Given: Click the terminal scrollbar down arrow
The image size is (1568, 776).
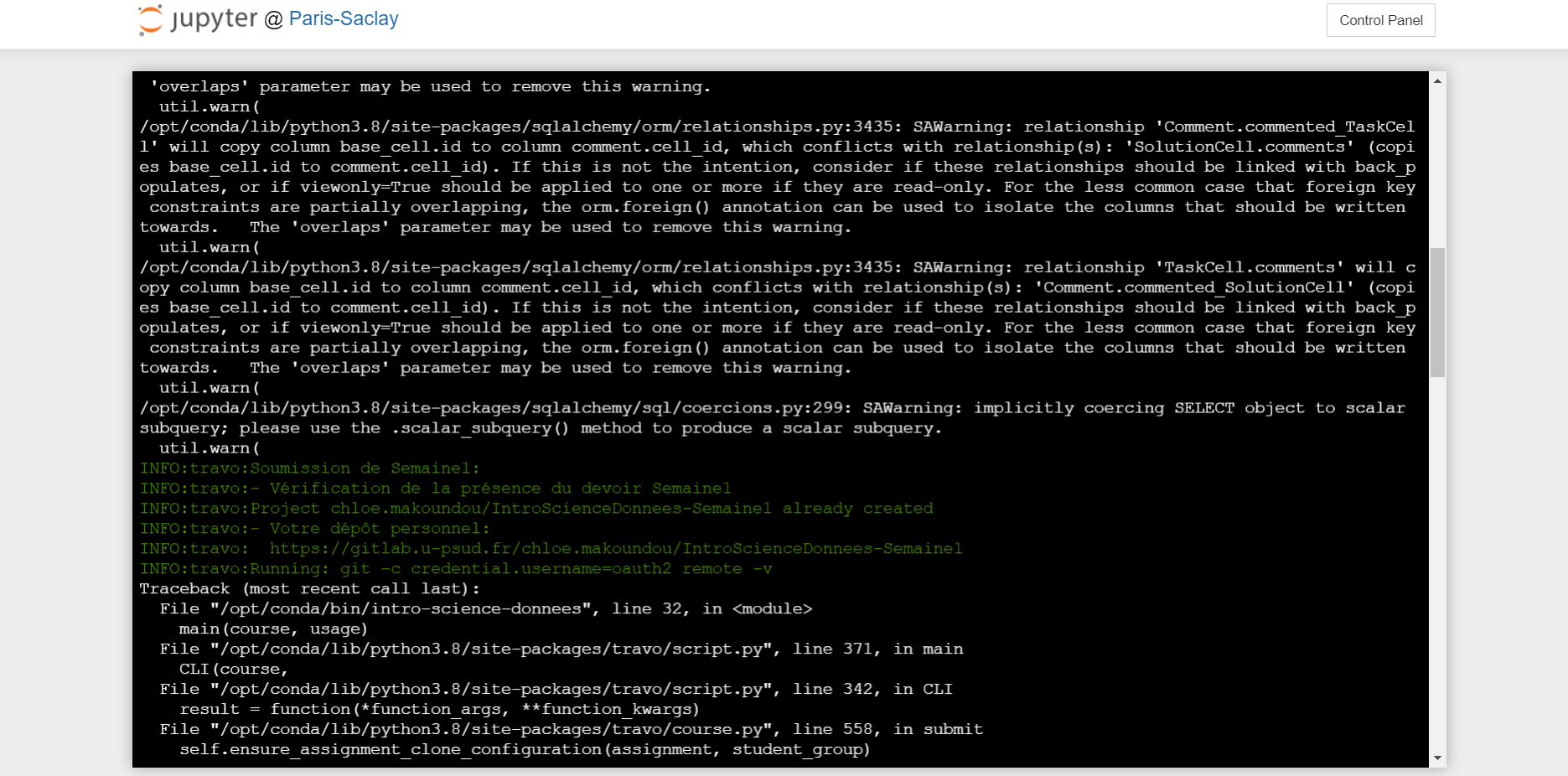Looking at the screenshot, I should pos(1437,758).
